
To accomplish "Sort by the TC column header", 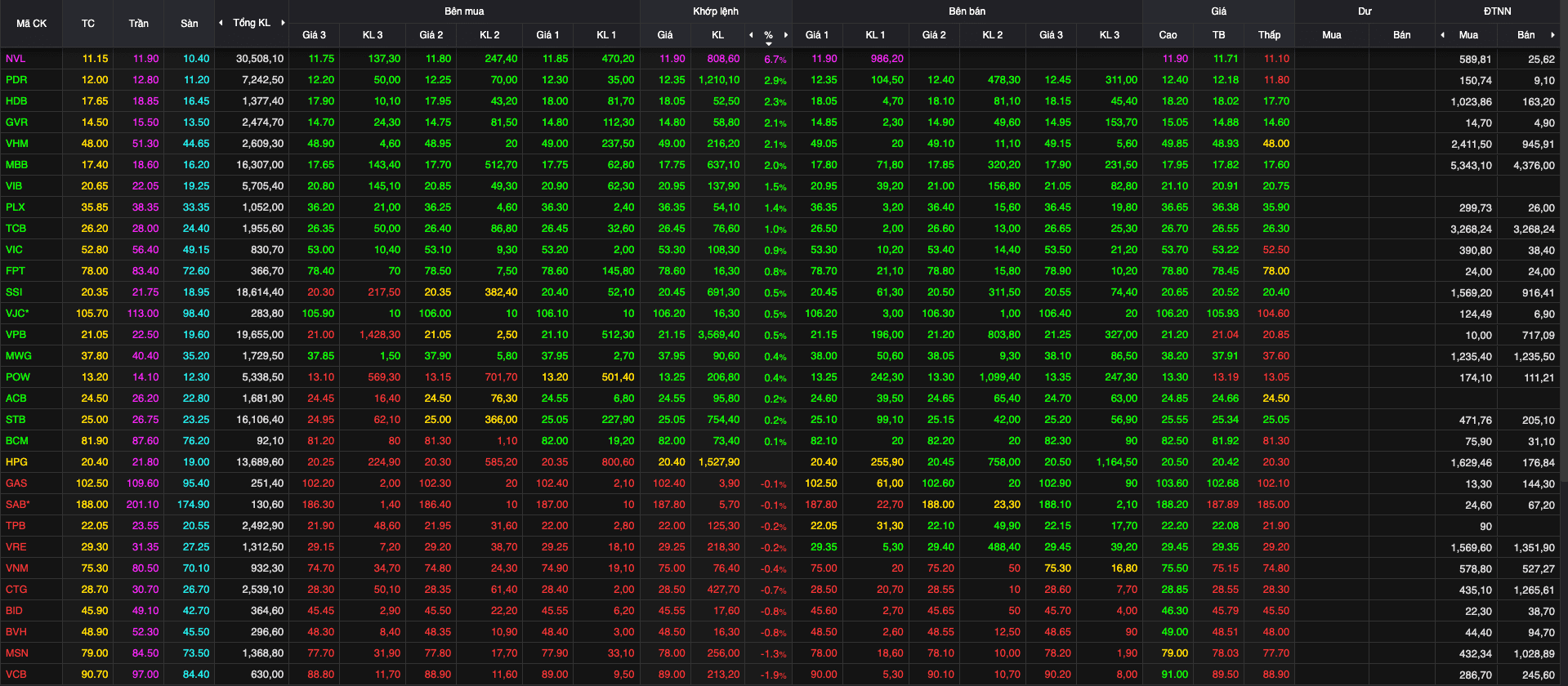I will (88, 24).
